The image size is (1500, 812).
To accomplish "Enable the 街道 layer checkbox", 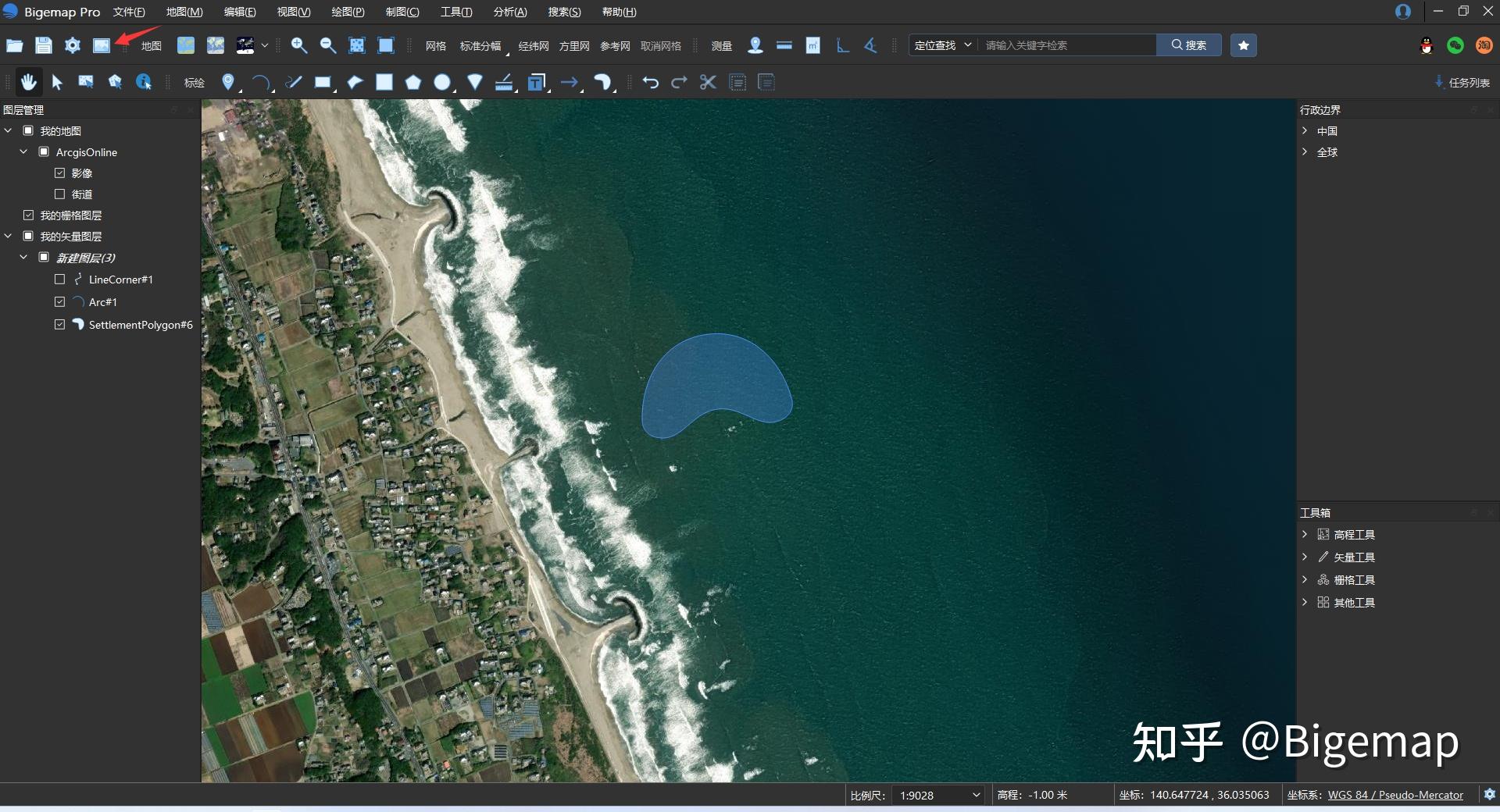I will [59, 194].
